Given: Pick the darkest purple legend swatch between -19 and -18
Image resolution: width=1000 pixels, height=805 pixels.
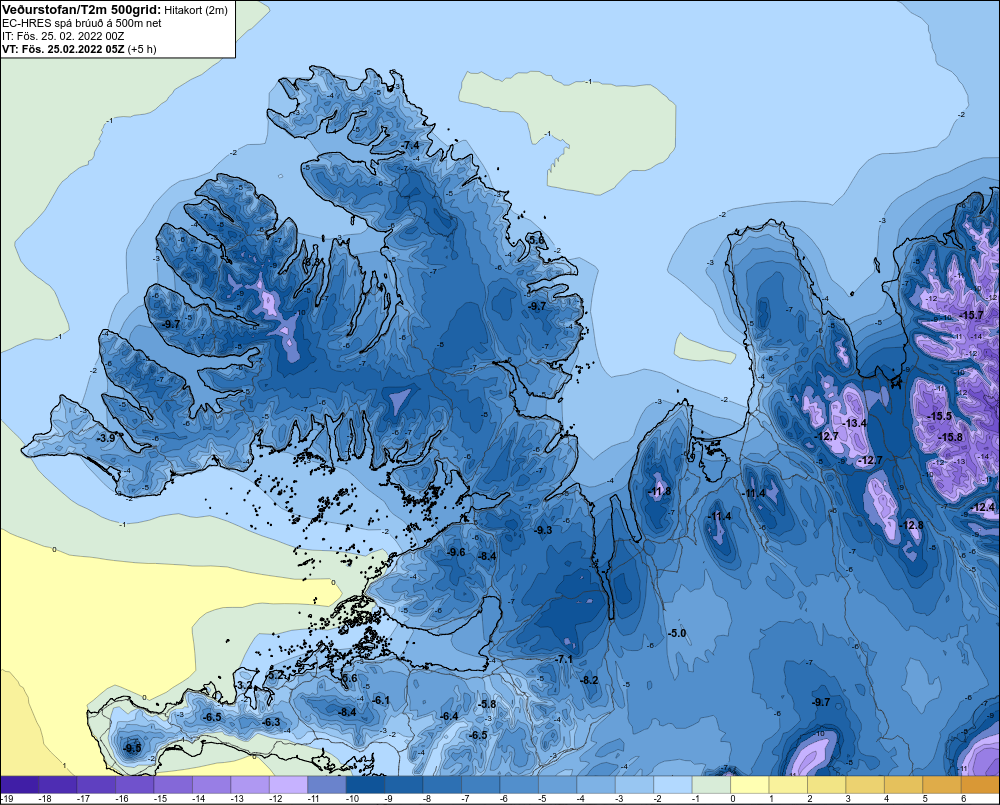Looking at the screenshot, I should coord(19,785).
